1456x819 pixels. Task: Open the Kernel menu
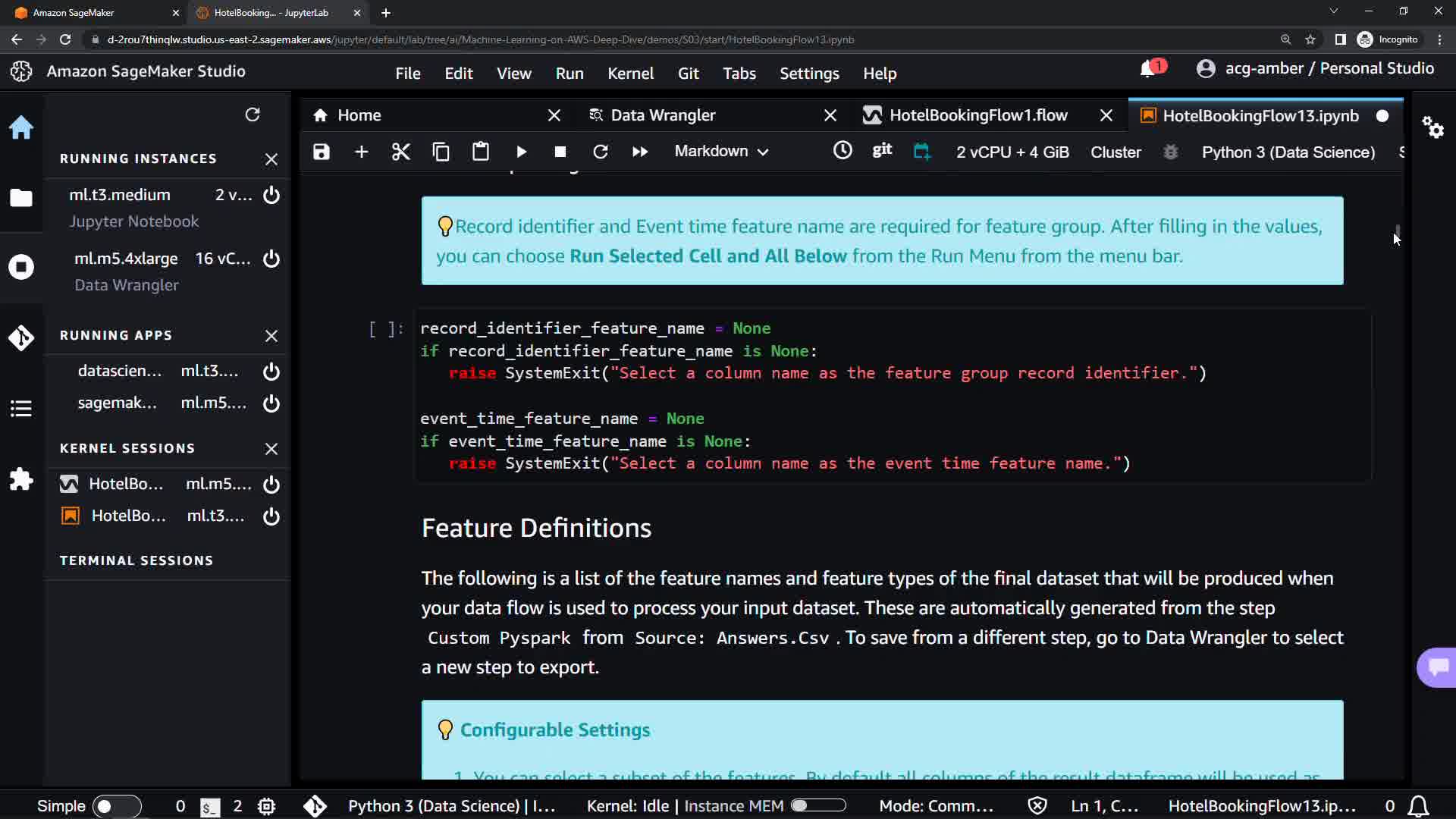click(630, 74)
